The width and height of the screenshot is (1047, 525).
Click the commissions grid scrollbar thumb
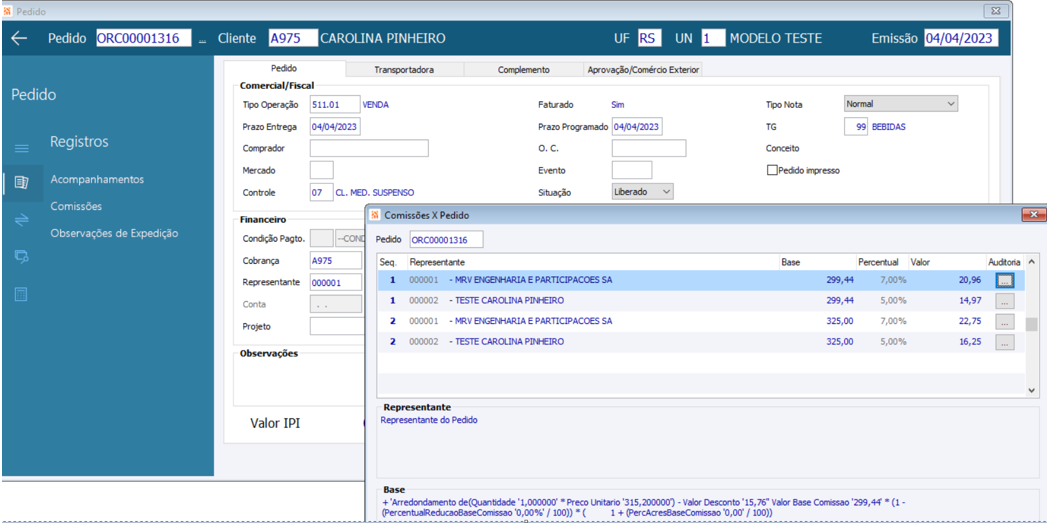click(x=1032, y=324)
